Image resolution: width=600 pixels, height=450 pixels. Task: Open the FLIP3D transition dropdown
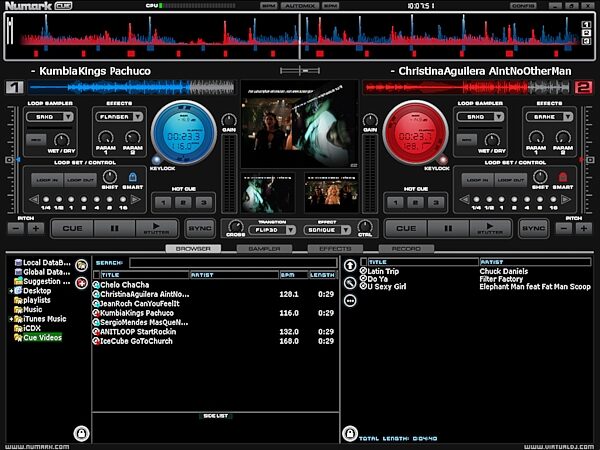pyautogui.click(x=290, y=230)
